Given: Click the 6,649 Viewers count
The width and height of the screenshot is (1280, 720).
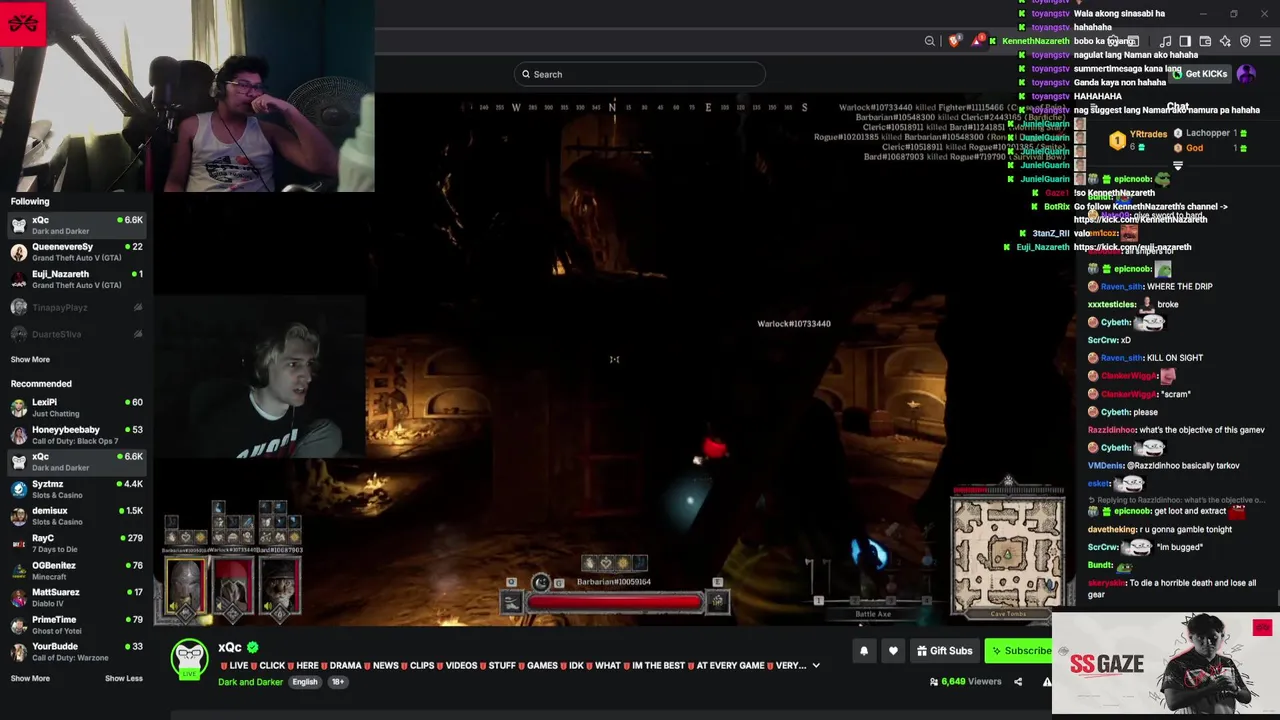Looking at the screenshot, I should pos(965,682).
